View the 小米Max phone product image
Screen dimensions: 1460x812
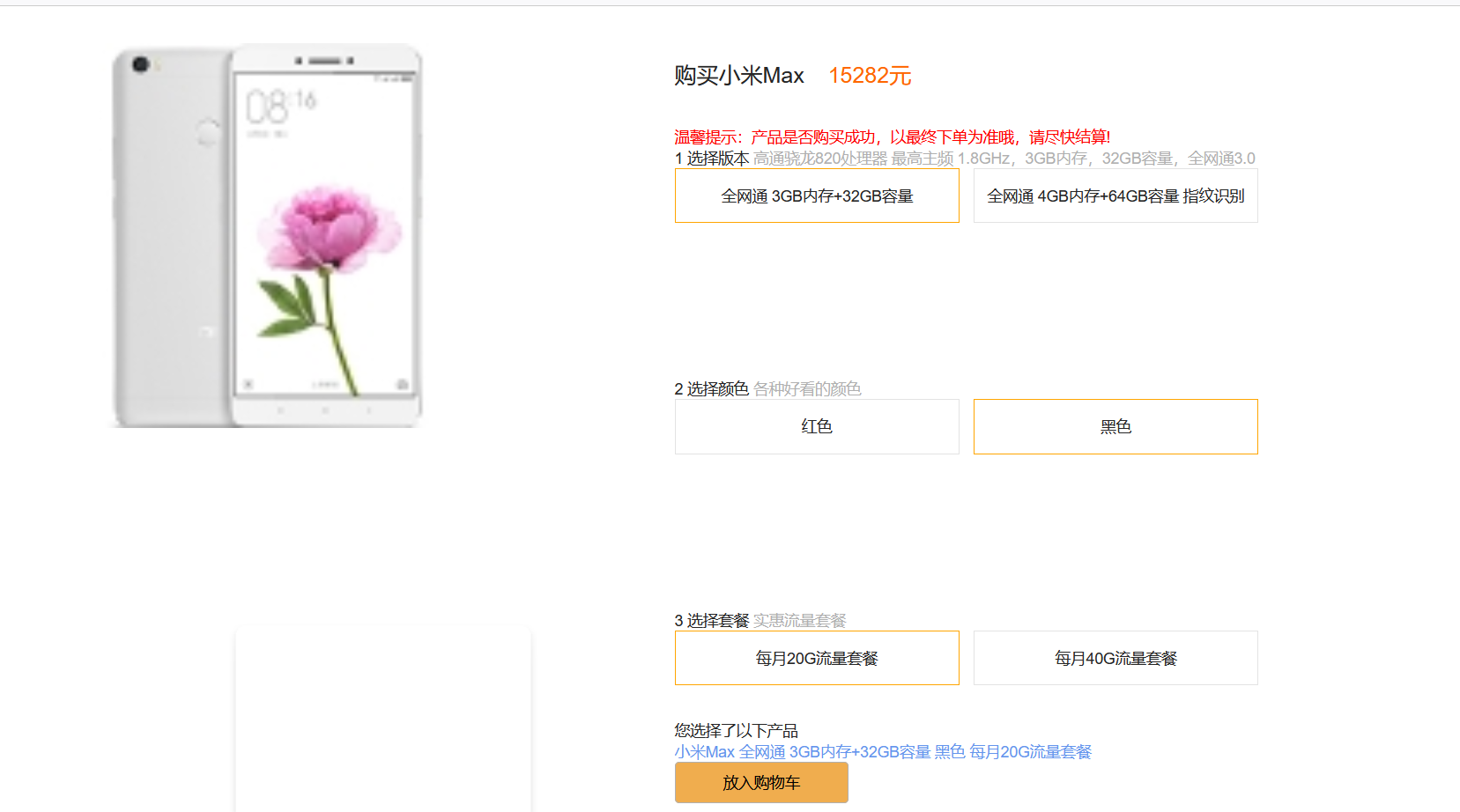click(x=267, y=236)
